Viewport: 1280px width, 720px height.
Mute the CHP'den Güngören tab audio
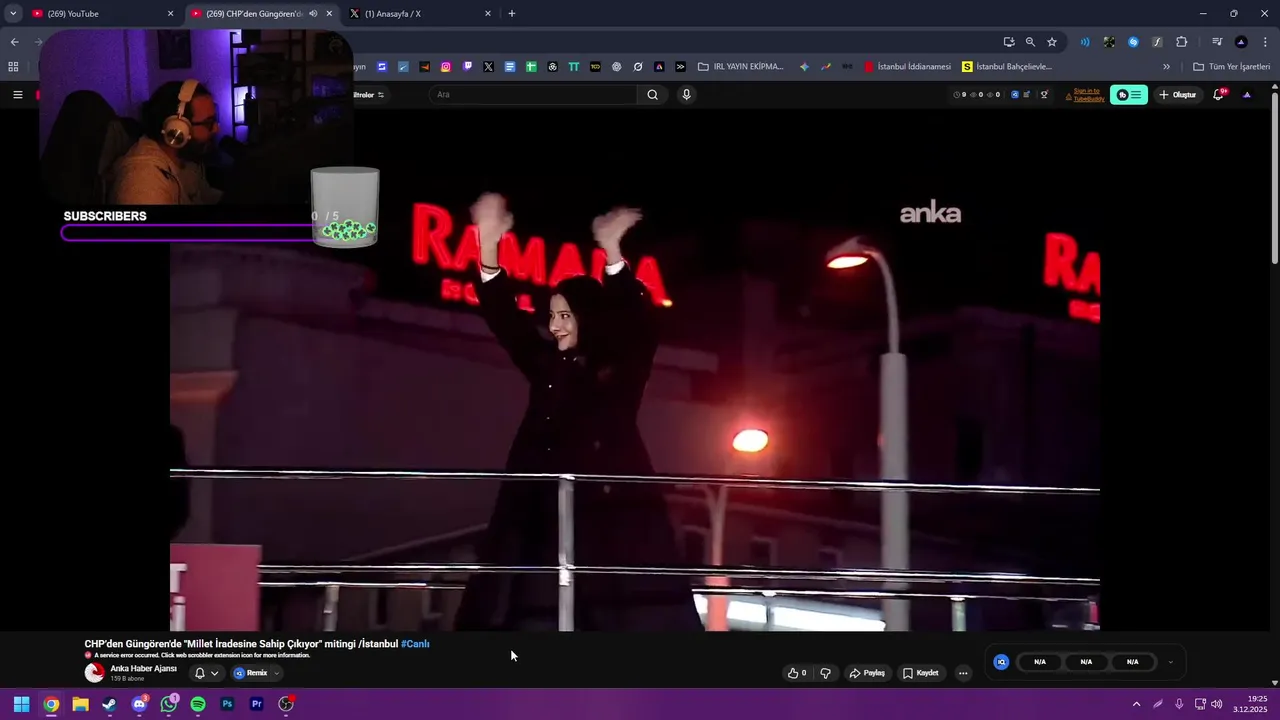[314, 14]
